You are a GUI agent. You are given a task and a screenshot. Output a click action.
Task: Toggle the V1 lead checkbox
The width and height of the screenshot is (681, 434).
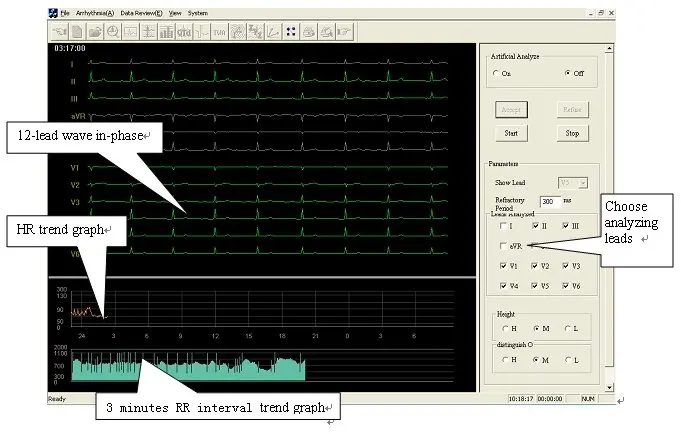[x=503, y=266]
